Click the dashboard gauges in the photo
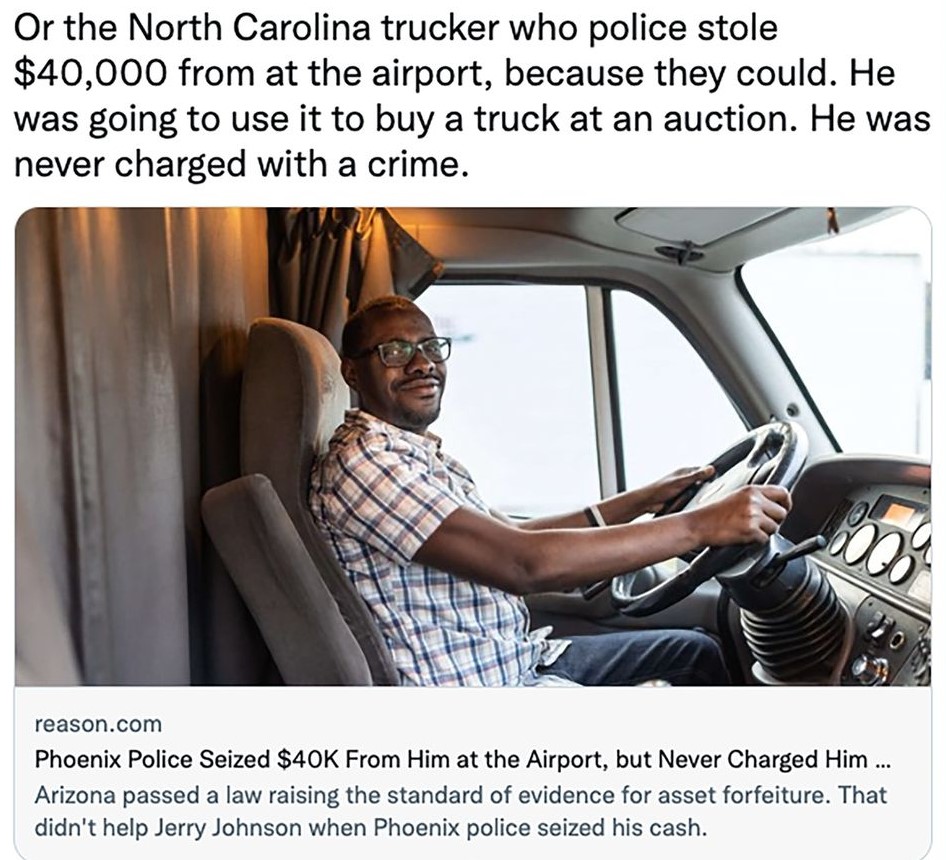Screen dimensions: 946x860 [x=880, y=545]
